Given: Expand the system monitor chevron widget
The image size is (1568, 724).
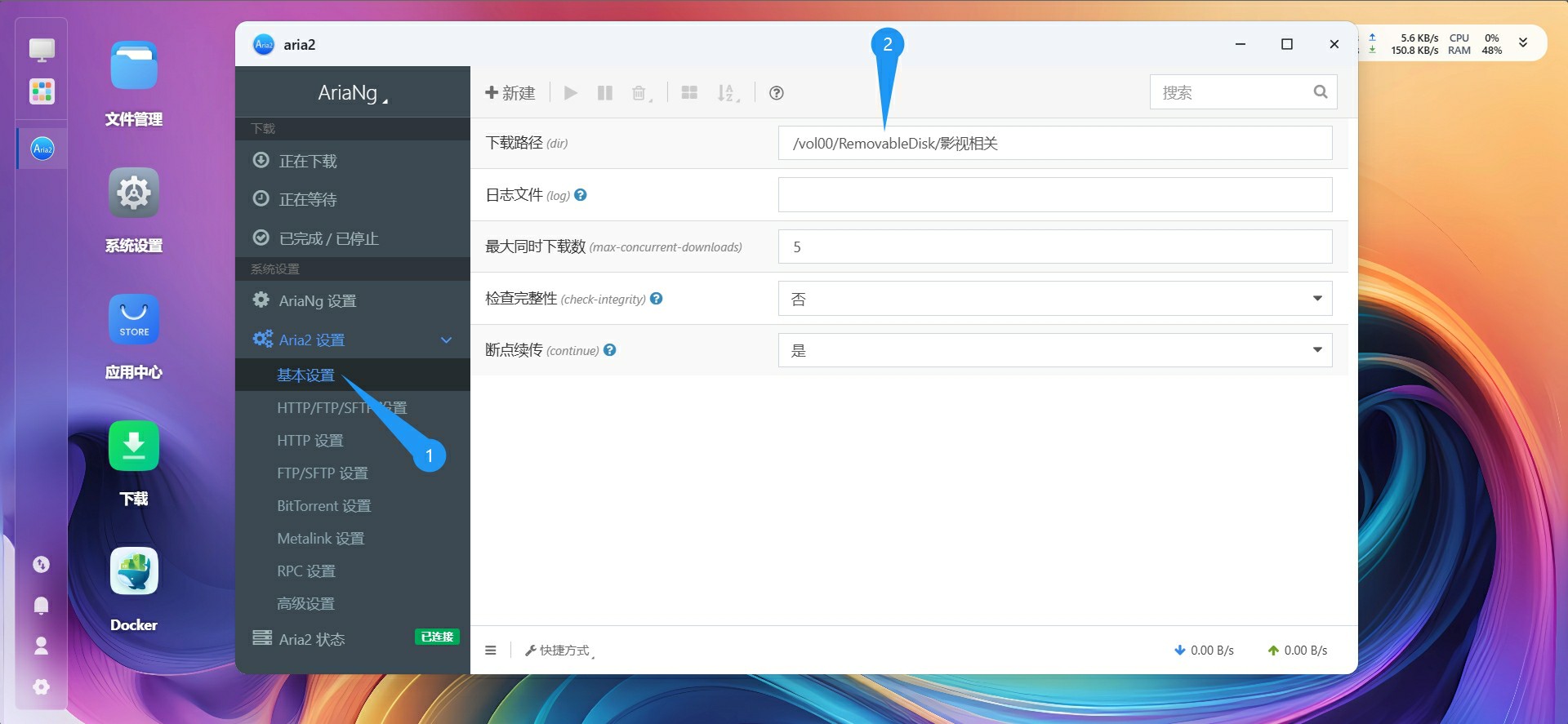Looking at the screenshot, I should point(1523,43).
